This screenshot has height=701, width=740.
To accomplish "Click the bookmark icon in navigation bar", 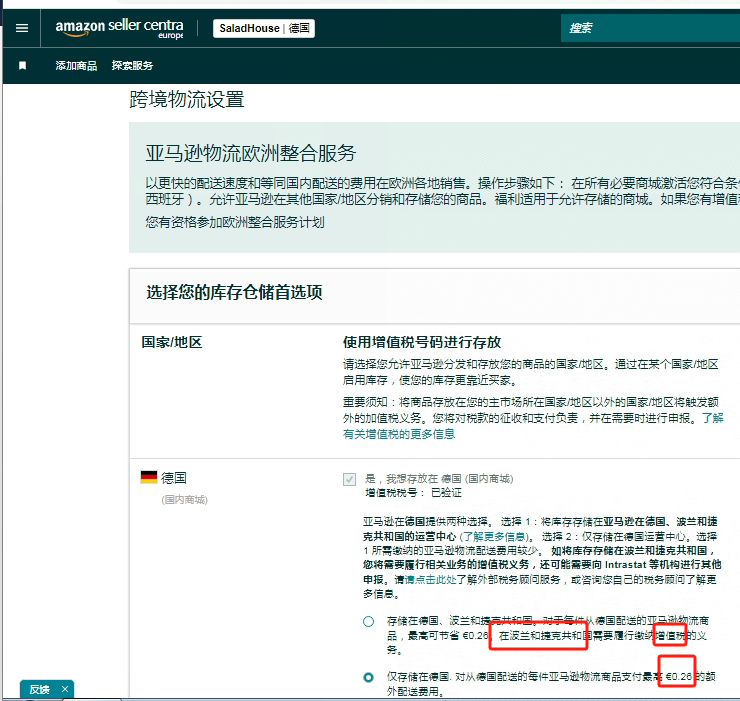I will [22, 66].
